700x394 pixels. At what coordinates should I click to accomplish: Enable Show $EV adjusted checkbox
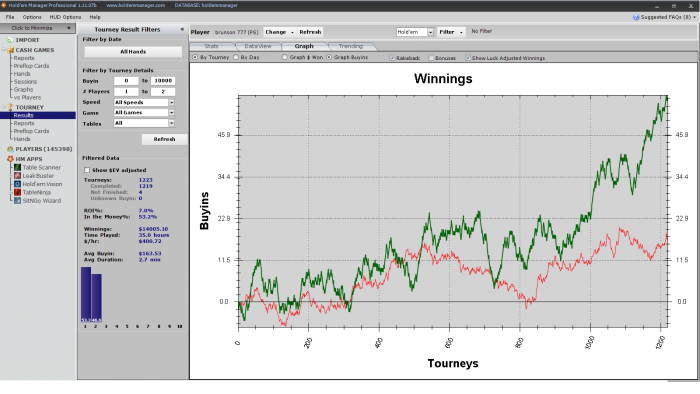point(87,170)
